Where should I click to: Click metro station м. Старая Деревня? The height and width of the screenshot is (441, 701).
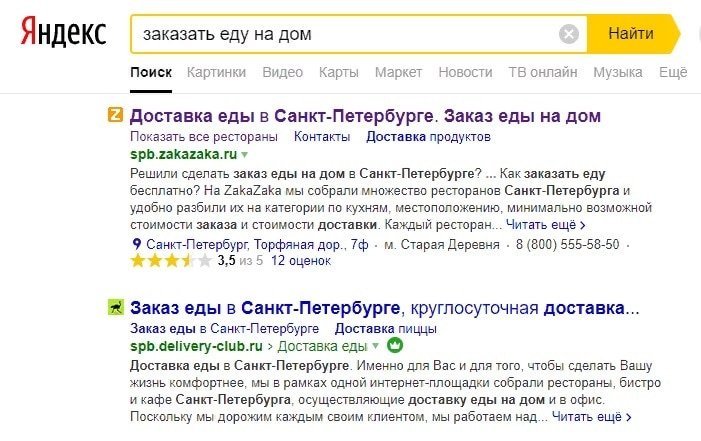tap(442, 245)
